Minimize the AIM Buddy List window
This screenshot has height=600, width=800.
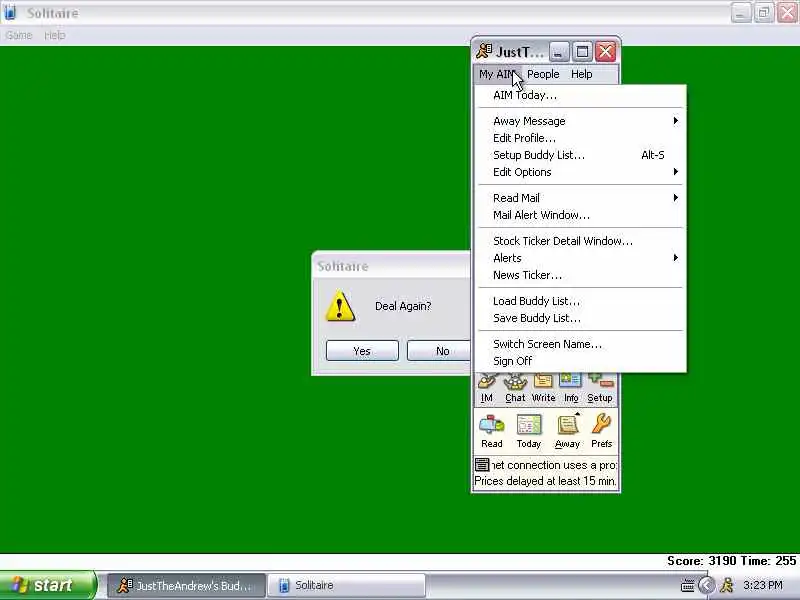tap(559, 52)
